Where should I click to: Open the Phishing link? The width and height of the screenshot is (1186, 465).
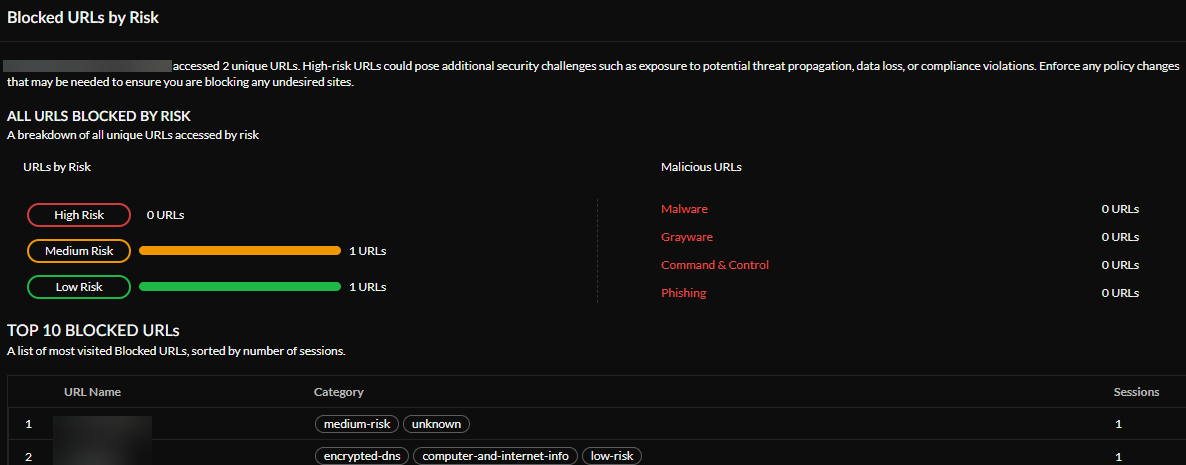click(683, 293)
